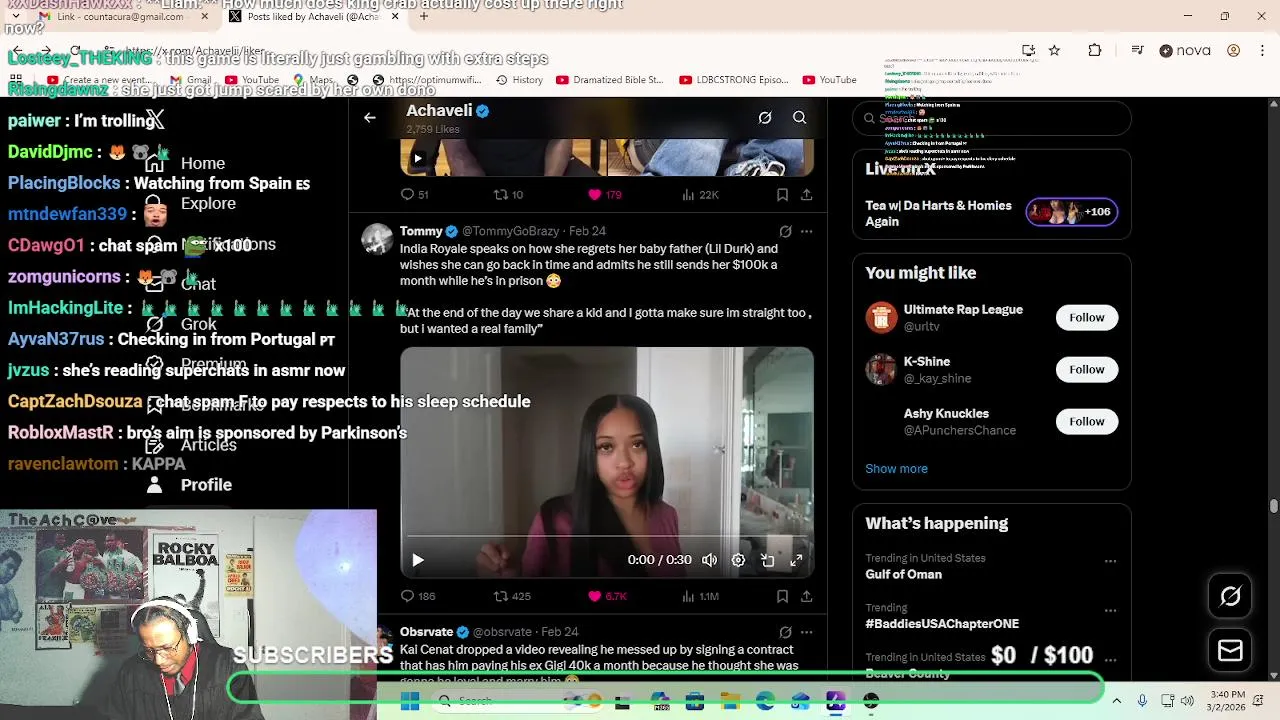
Task: Open more menu for Beaver County trend
Action: pos(1110,660)
